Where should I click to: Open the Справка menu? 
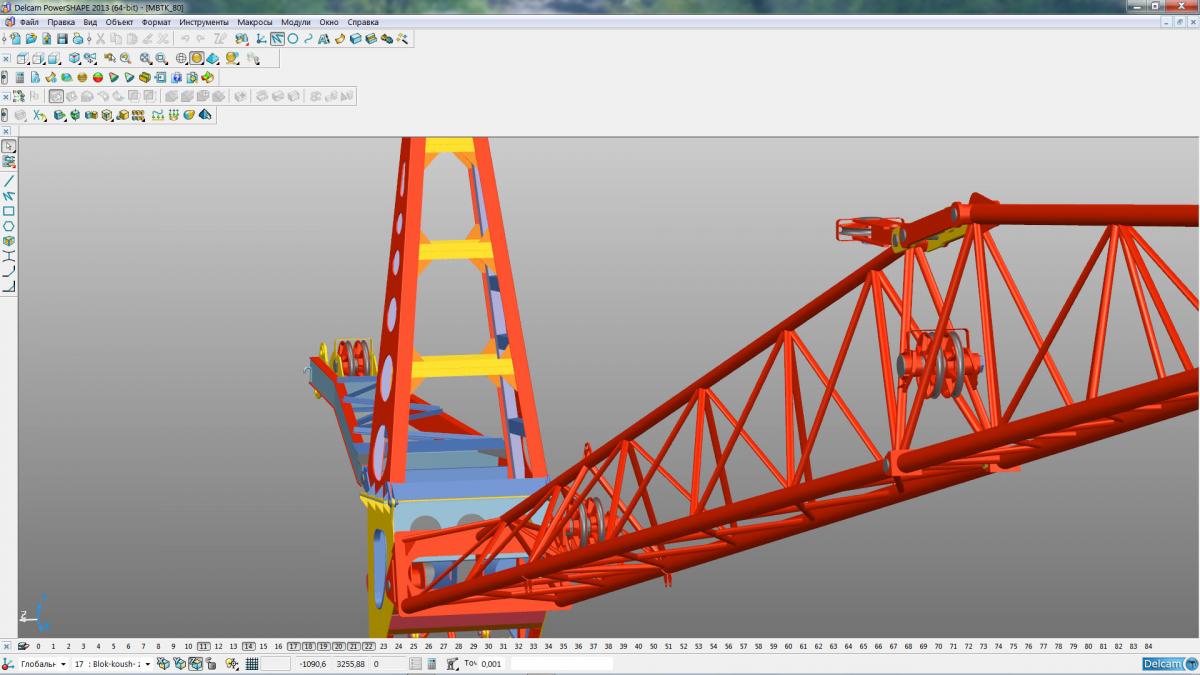tap(363, 21)
